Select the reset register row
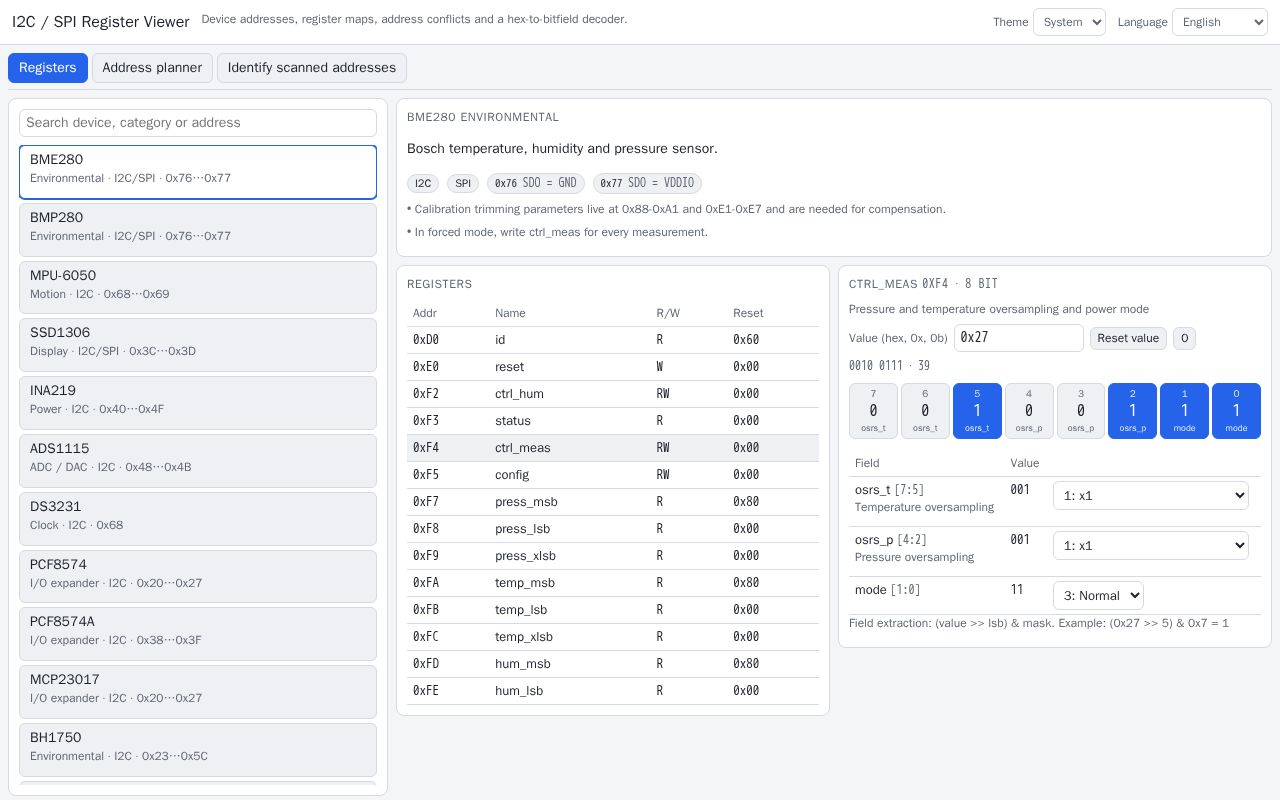This screenshot has height=800, width=1280. tap(613, 367)
